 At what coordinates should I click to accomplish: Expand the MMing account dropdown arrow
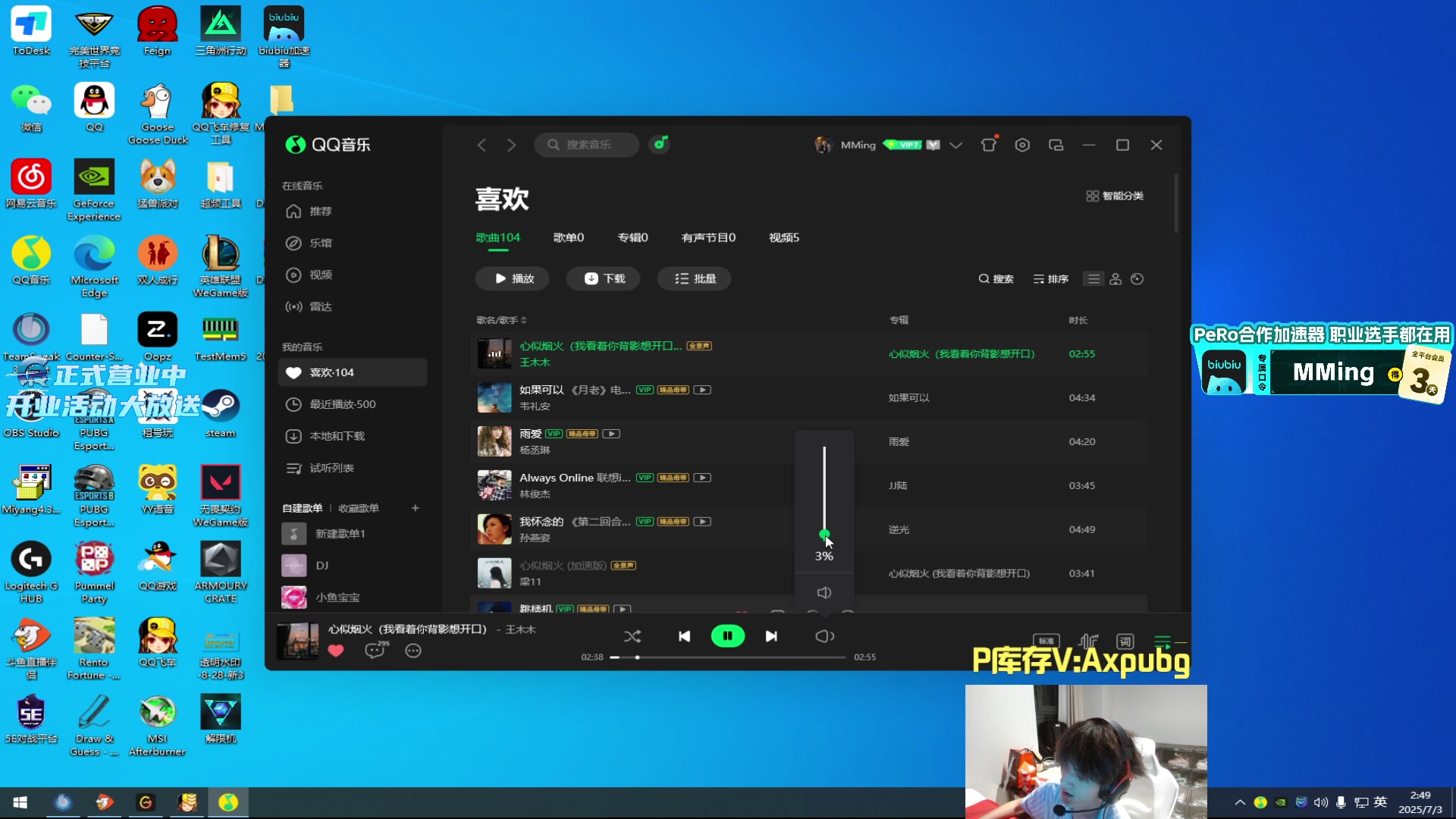(955, 146)
